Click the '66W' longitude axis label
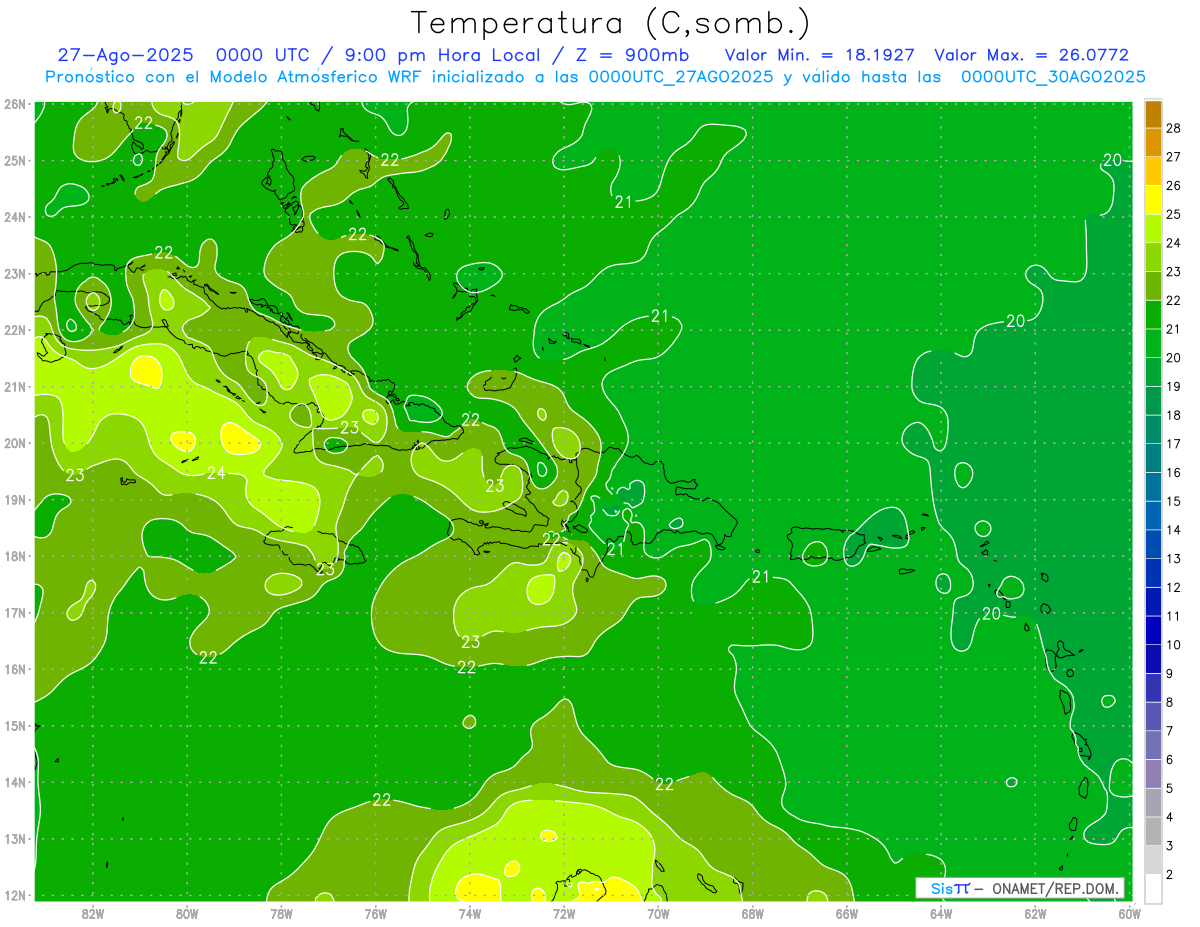This screenshot has height=927, width=1200. [x=847, y=913]
